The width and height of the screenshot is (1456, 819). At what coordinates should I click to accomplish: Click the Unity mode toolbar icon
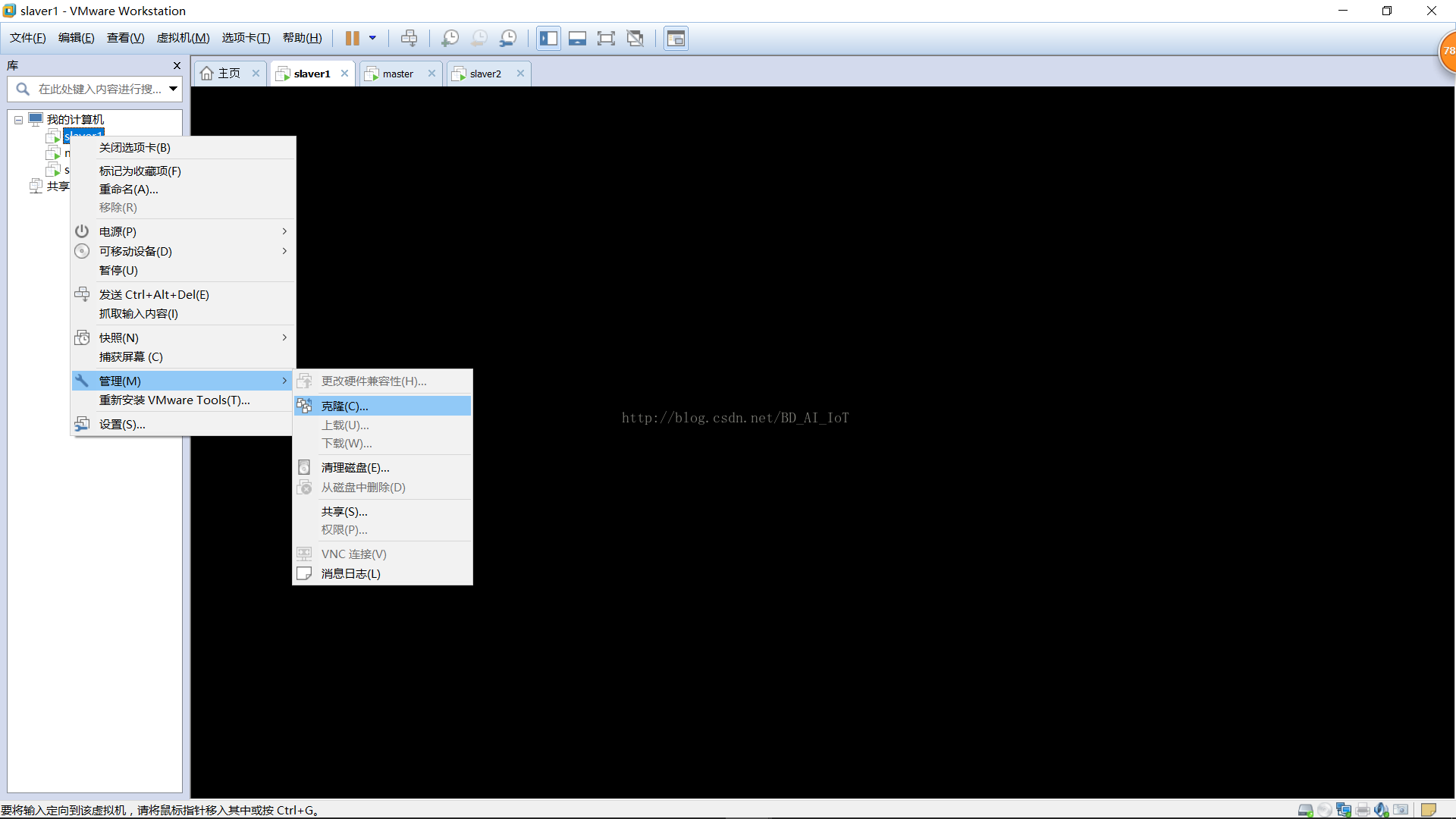pos(635,38)
